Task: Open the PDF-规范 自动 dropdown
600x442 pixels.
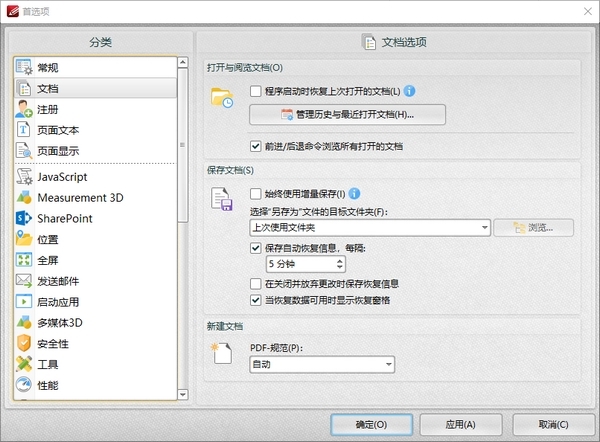Action: tap(322, 364)
